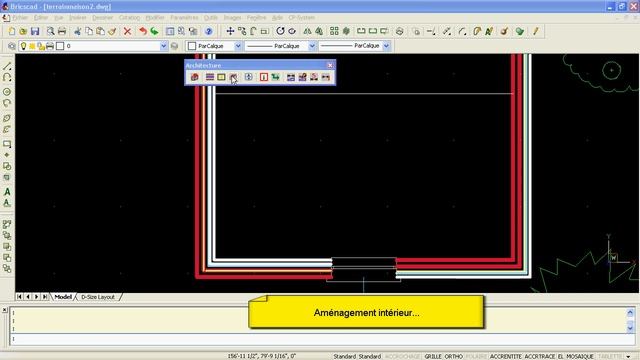Screen dimensions: 640x360
Task: Click the Copy icon
Action: point(89,31)
